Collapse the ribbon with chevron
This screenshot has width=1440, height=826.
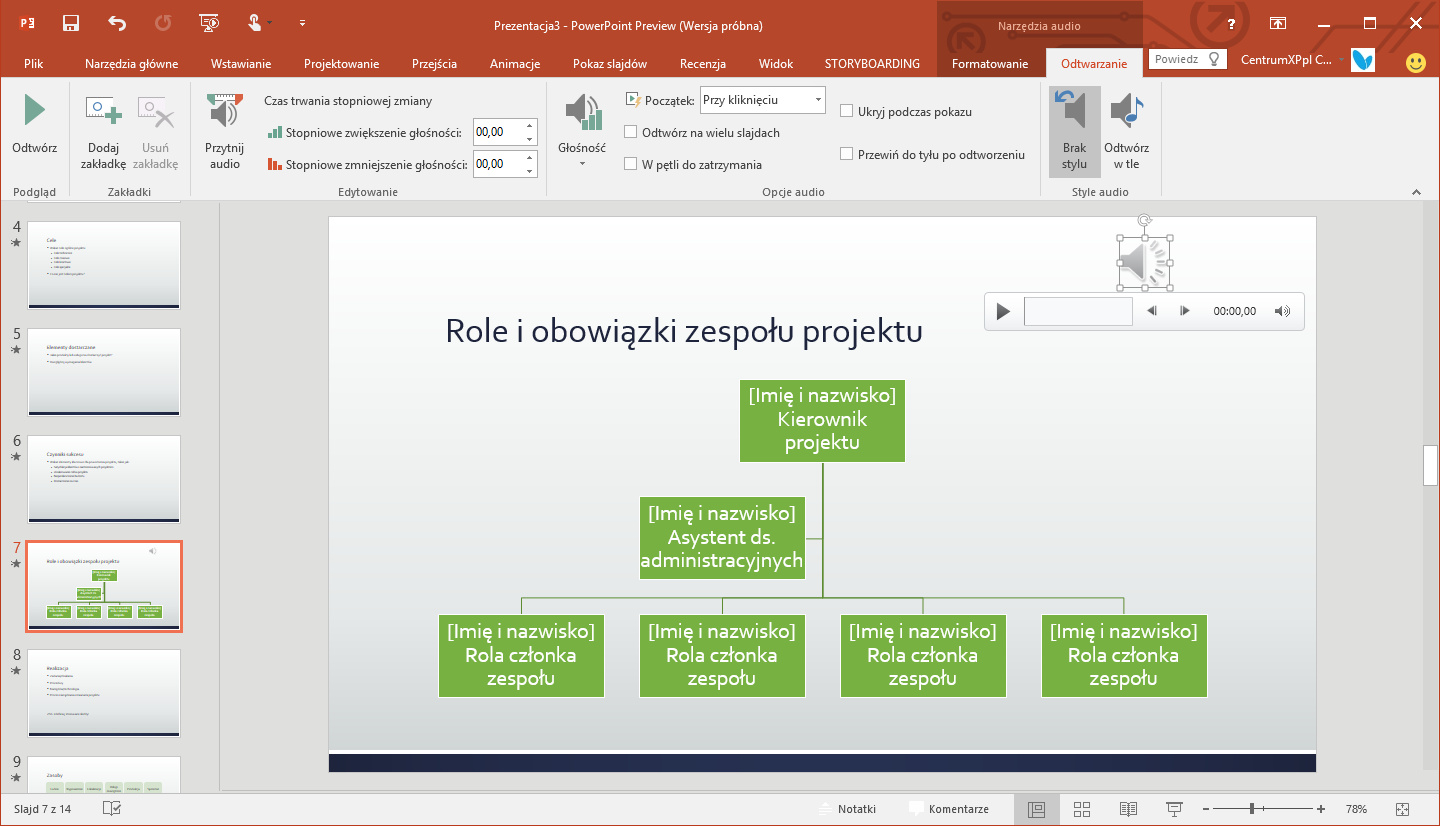tap(1416, 192)
